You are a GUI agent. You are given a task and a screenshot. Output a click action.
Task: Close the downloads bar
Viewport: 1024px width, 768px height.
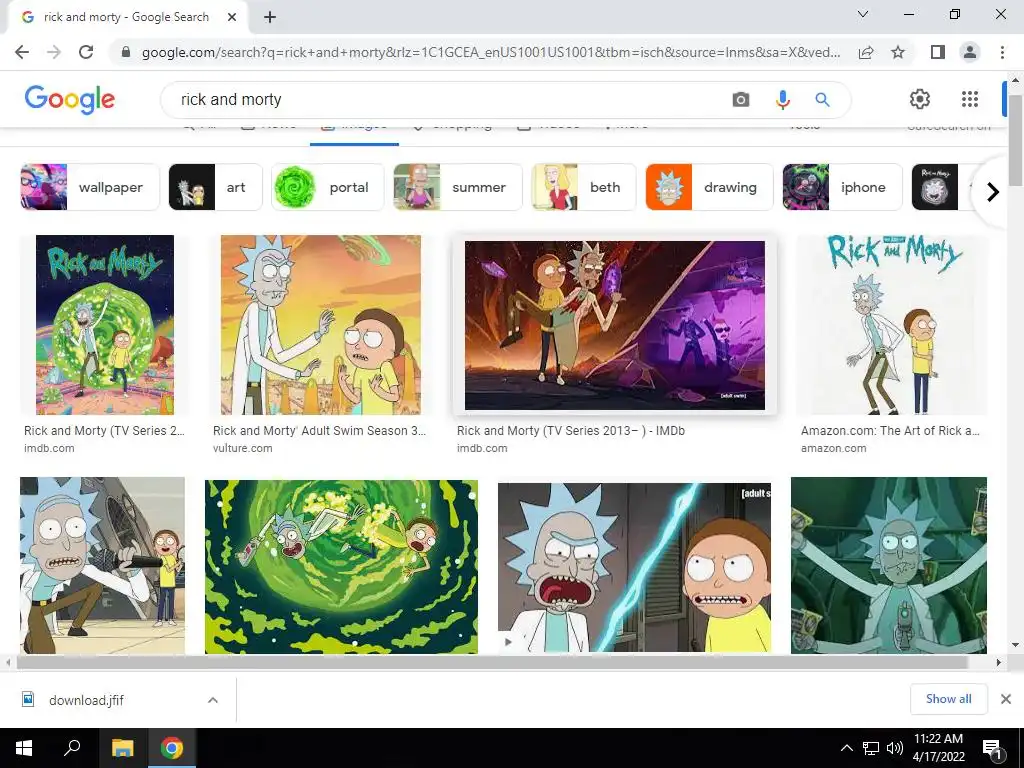[1006, 699]
